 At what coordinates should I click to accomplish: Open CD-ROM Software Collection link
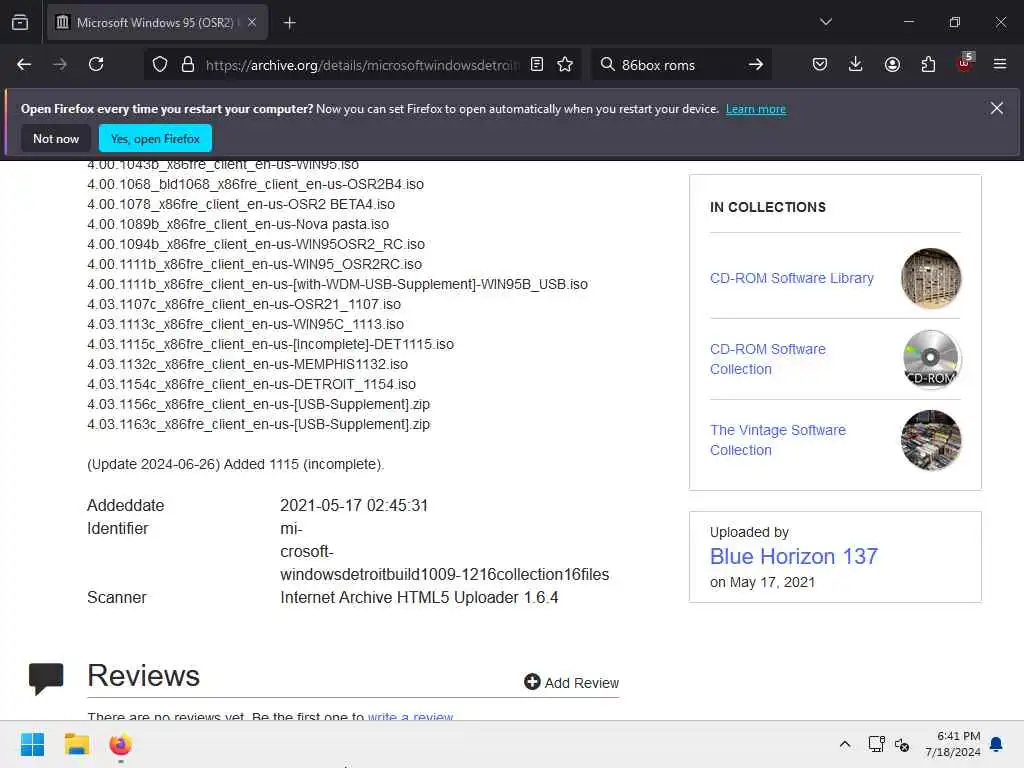pyautogui.click(x=767, y=359)
